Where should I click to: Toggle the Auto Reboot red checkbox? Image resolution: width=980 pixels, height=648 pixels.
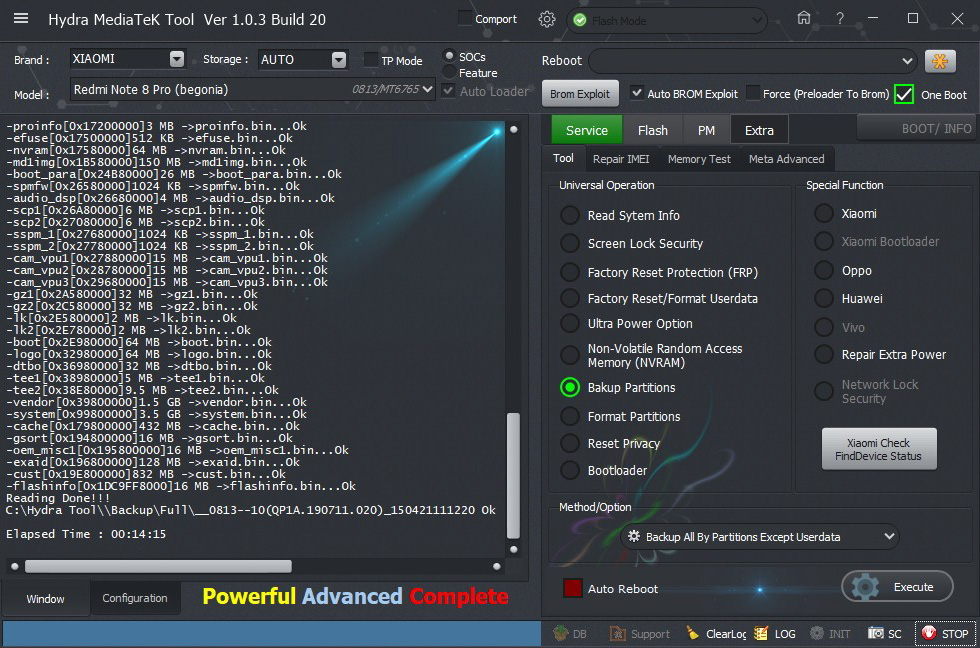pos(572,588)
